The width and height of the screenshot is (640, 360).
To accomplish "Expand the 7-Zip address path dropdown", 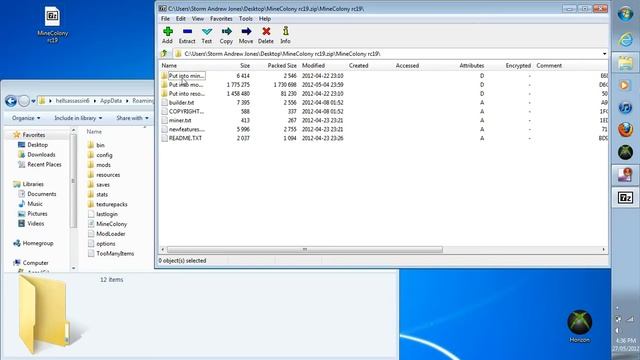I will 604,54.
